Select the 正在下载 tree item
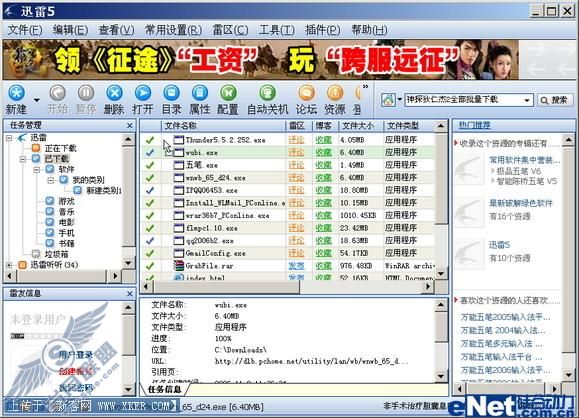This screenshot has width=579, height=418. click(60, 148)
